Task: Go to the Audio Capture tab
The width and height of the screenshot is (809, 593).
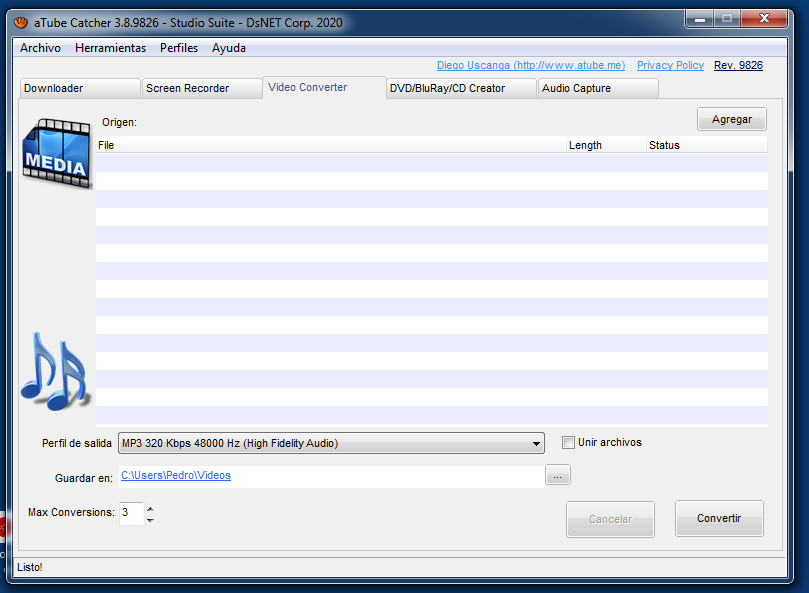Action: pos(598,88)
